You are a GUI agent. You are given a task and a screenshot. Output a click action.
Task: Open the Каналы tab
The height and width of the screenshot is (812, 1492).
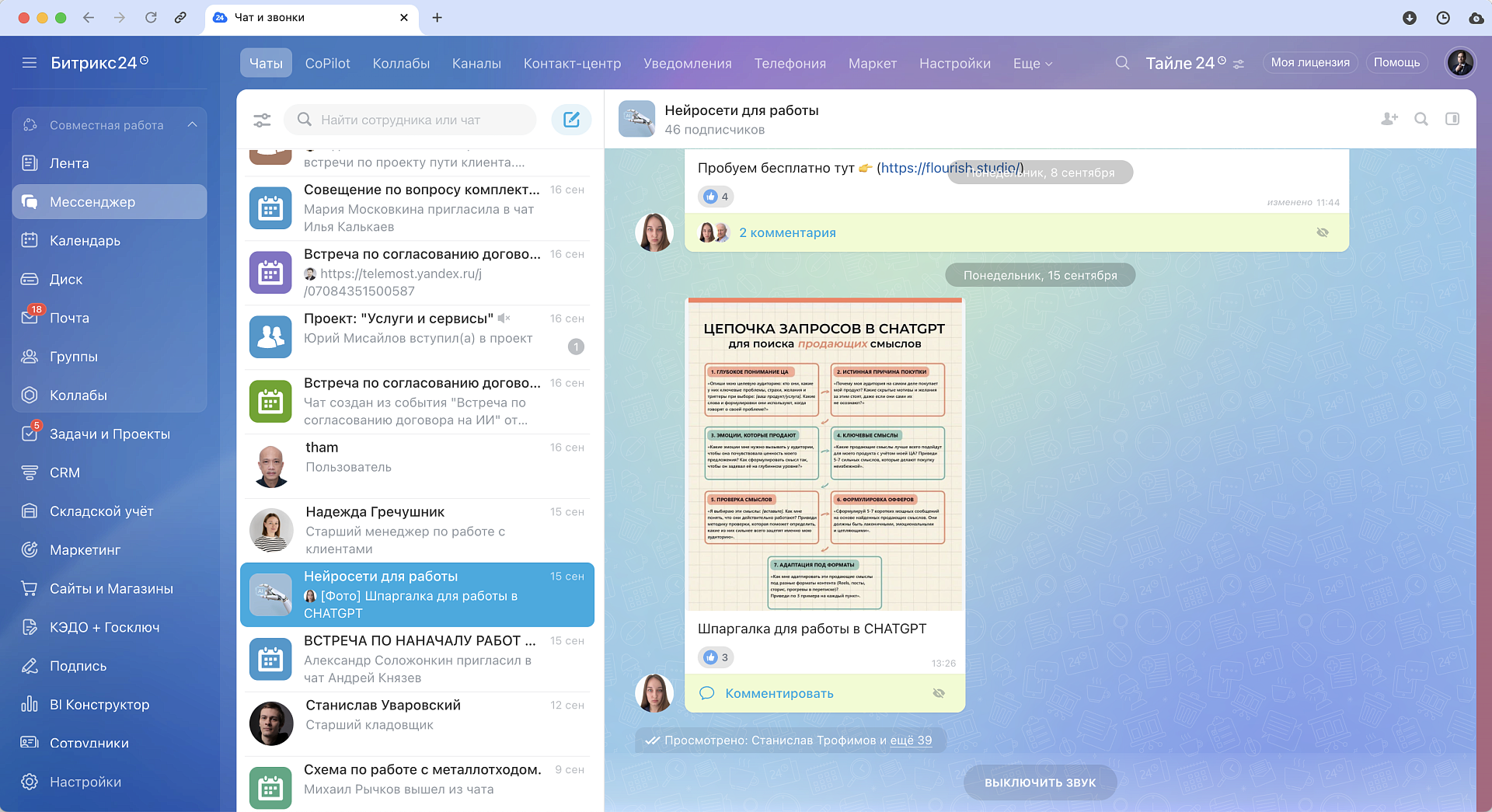click(476, 63)
